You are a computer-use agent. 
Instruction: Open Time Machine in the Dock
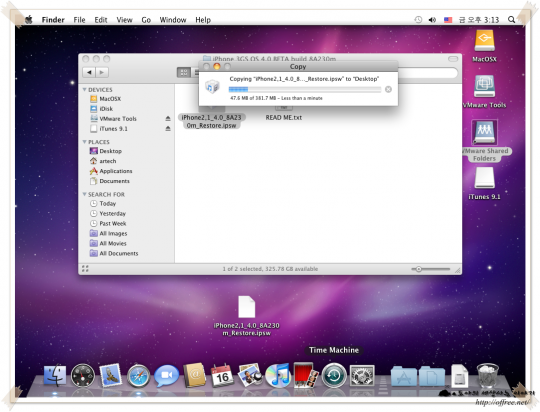[334, 375]
